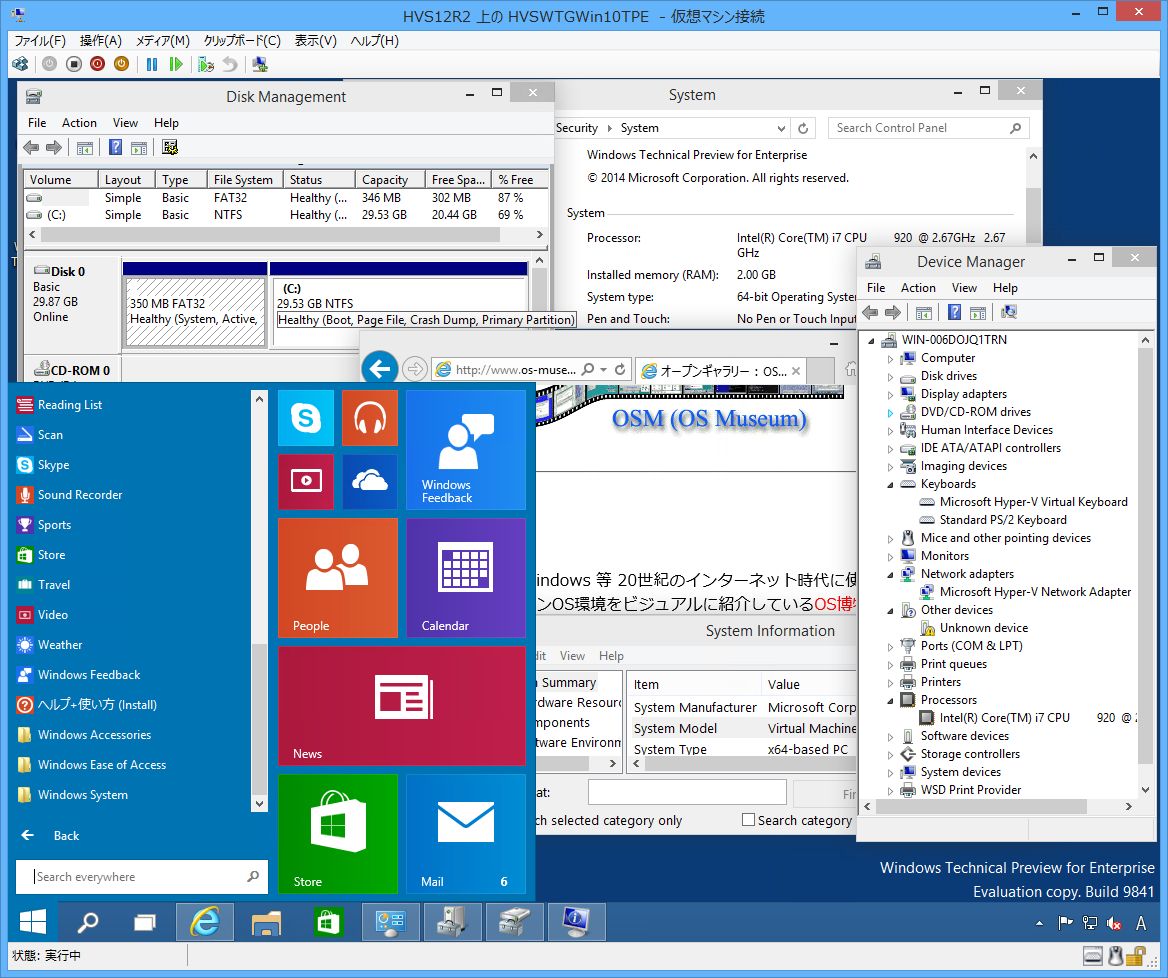Click Back arrow in Disk Management toolbar
The image size is (1168, 978).
pyautogui.click(x=31, y=147)
